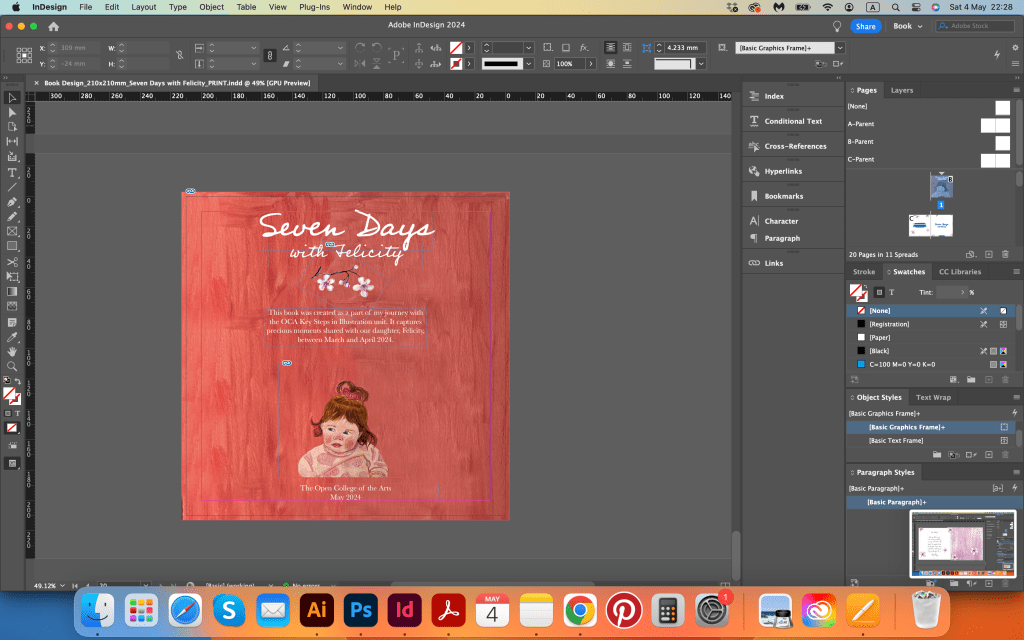The image size is (1024, 640).
Task: Click the Share button
Action: (866, 26)
